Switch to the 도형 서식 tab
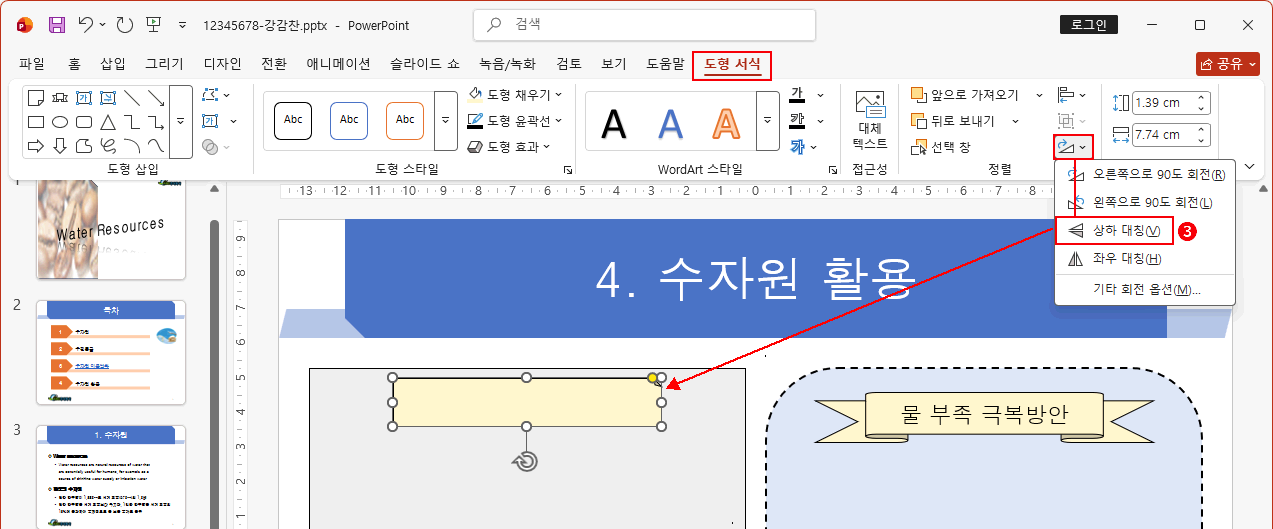This screenshot has width=1273, height=529. (x=732, y=64)
